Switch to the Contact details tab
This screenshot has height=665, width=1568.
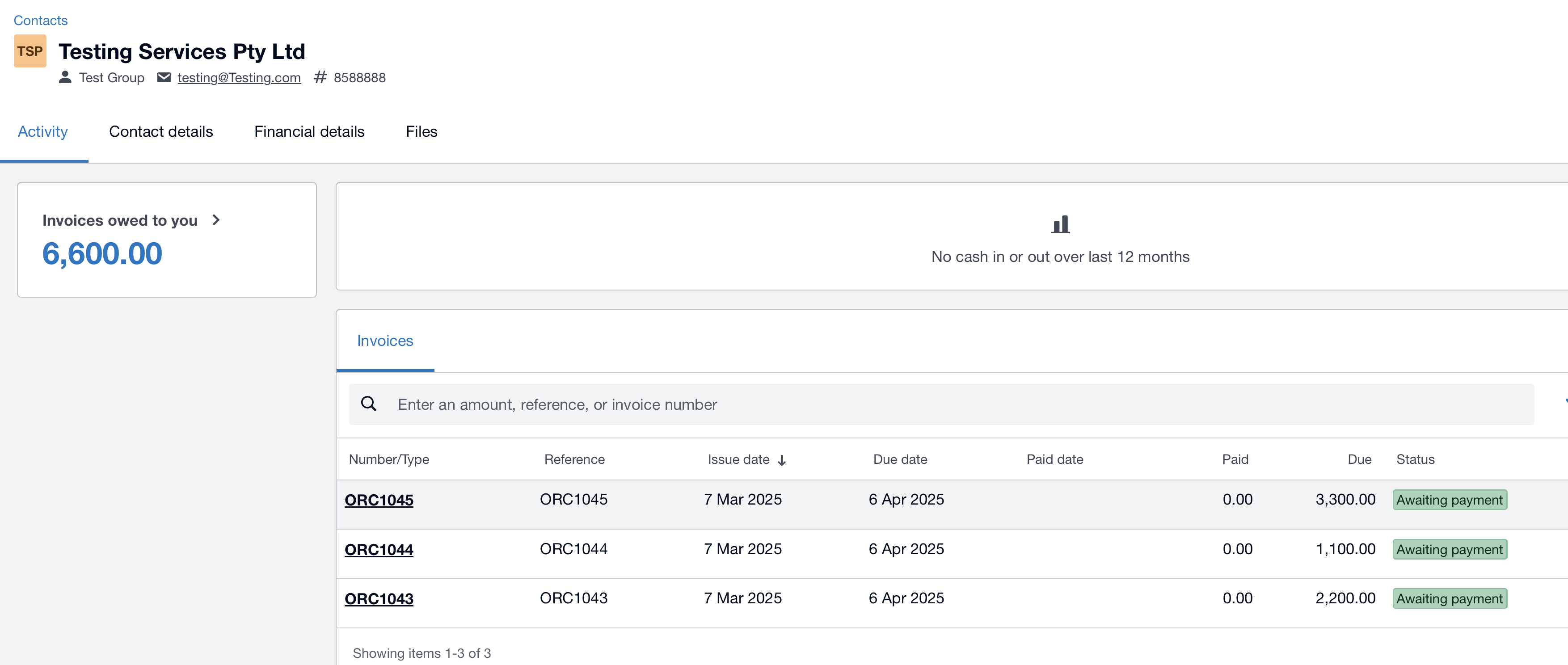click(161, 131)
